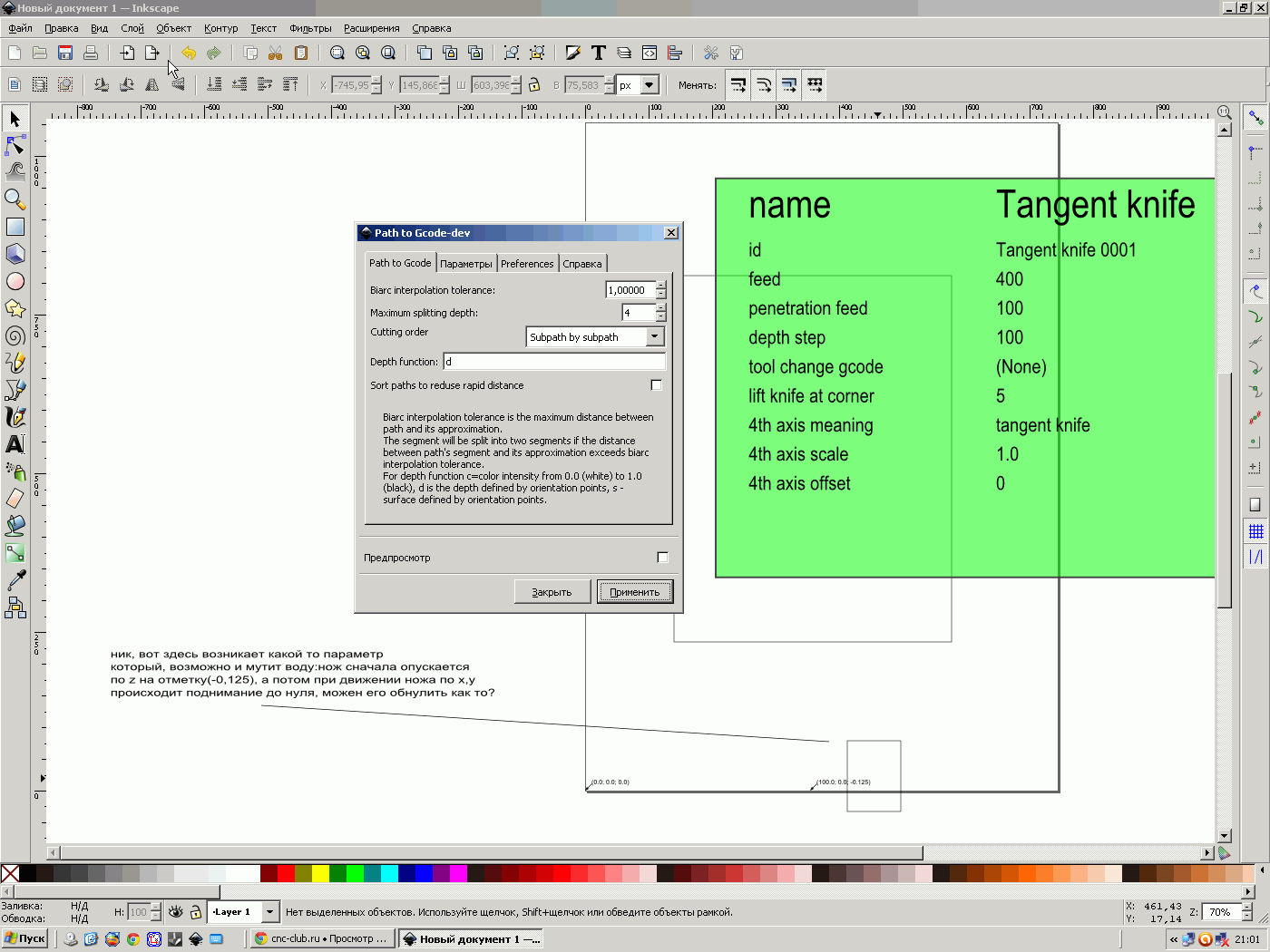Pick the yellow palette swatch
The width and height of the screenshot is (1270, 952).
click(320, 873)
